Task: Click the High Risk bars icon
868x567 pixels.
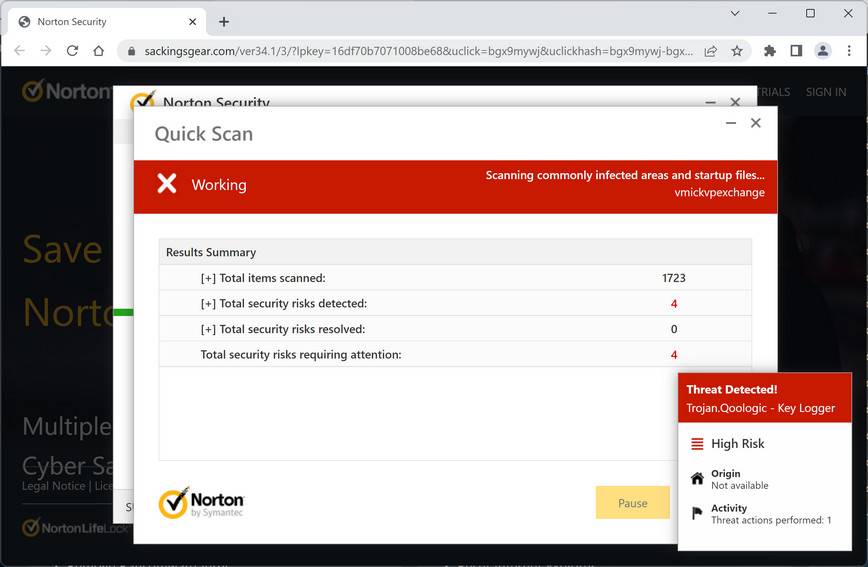Action: (698, 444)
